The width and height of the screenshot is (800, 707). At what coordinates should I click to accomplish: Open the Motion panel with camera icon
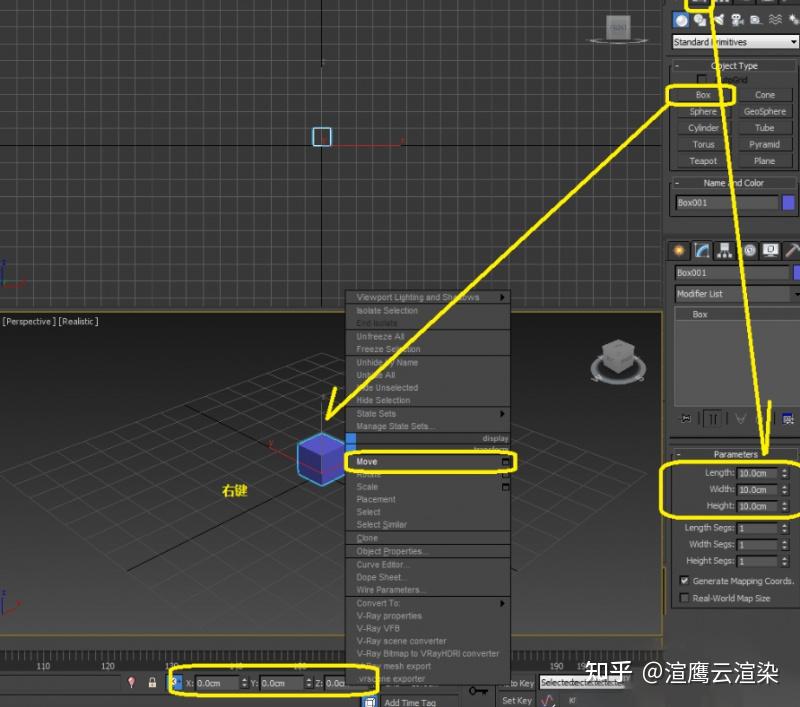749,250
